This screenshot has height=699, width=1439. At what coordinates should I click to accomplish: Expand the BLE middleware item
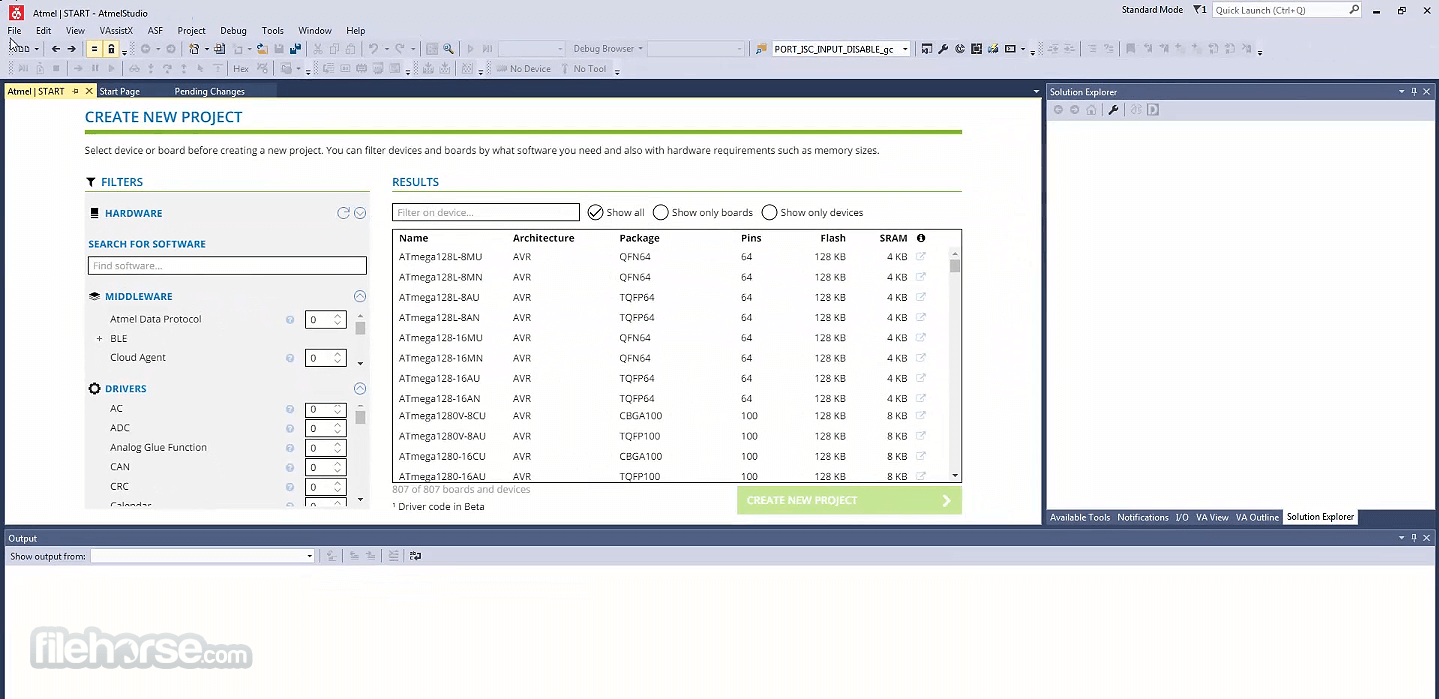pos(99,339)
